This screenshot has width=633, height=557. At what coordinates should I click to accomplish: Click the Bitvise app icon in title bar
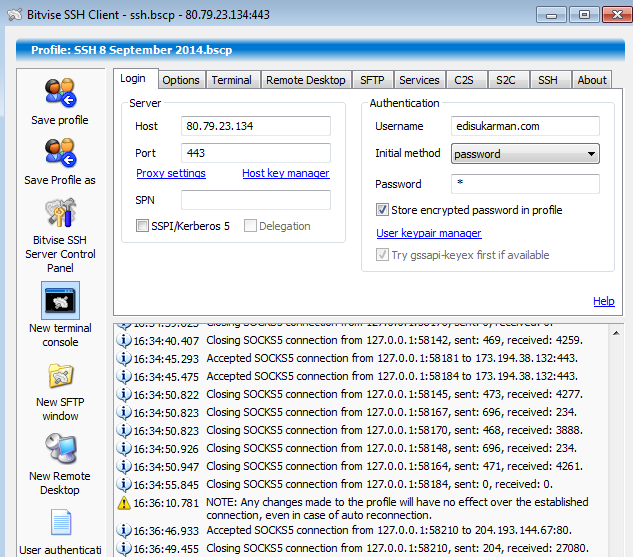[x=15, y=15]
